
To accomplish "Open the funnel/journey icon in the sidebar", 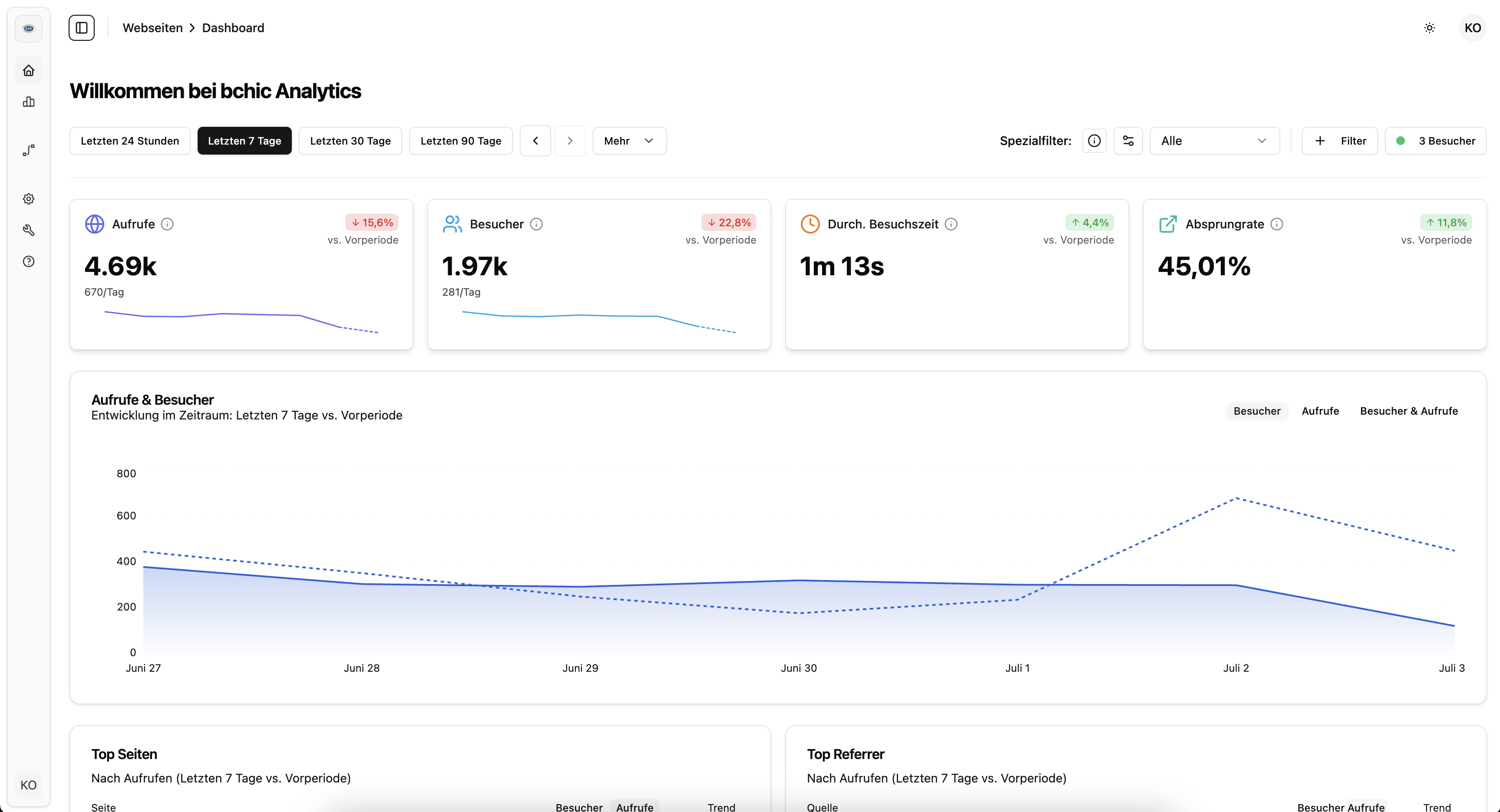I will (29, 150).
